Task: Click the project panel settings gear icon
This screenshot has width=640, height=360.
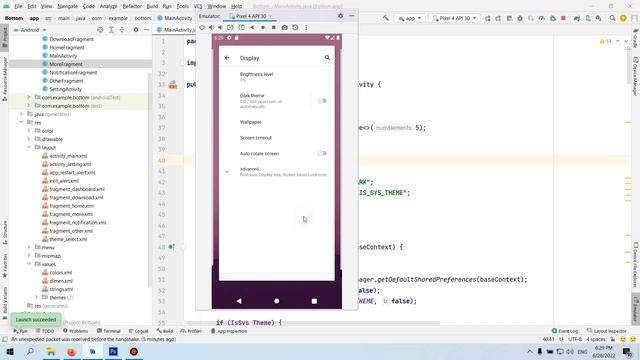Action: [x=136, y=30]
